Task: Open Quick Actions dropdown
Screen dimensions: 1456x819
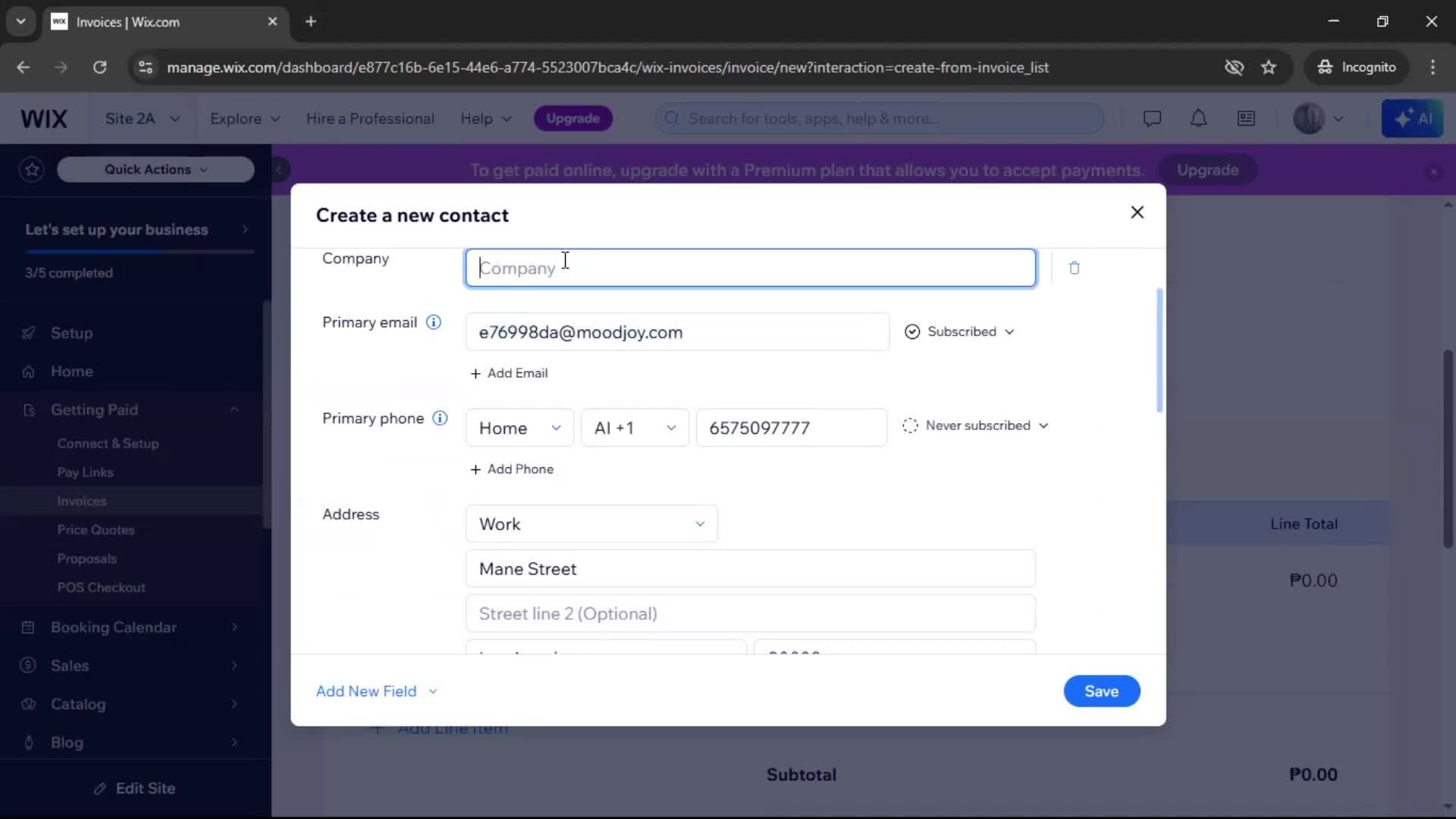Action: click(155, 169)
